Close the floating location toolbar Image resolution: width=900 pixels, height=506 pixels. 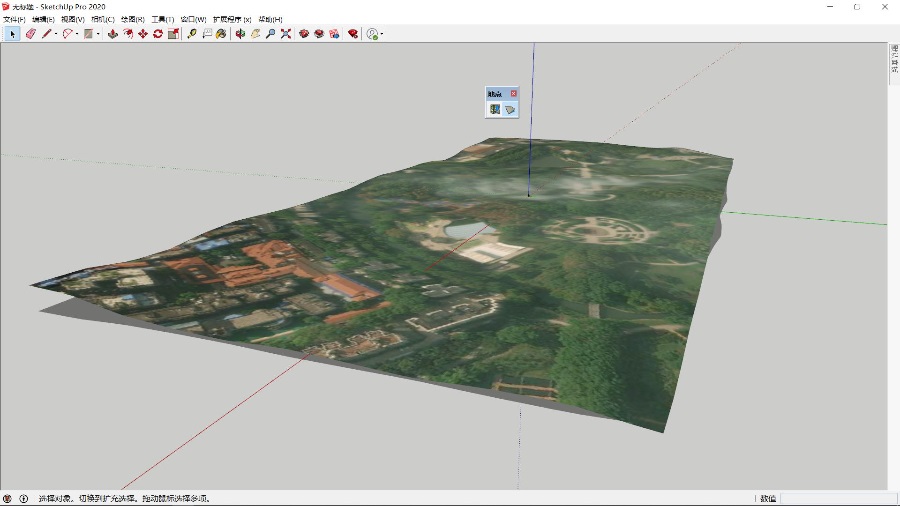[514, 93]
